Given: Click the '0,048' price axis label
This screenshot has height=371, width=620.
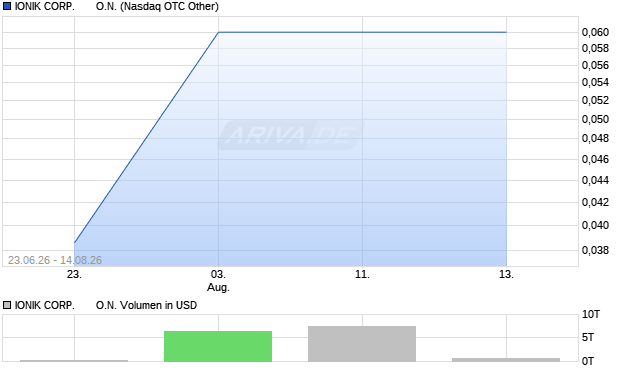Looking at the screenshot, I should [595, 138].
